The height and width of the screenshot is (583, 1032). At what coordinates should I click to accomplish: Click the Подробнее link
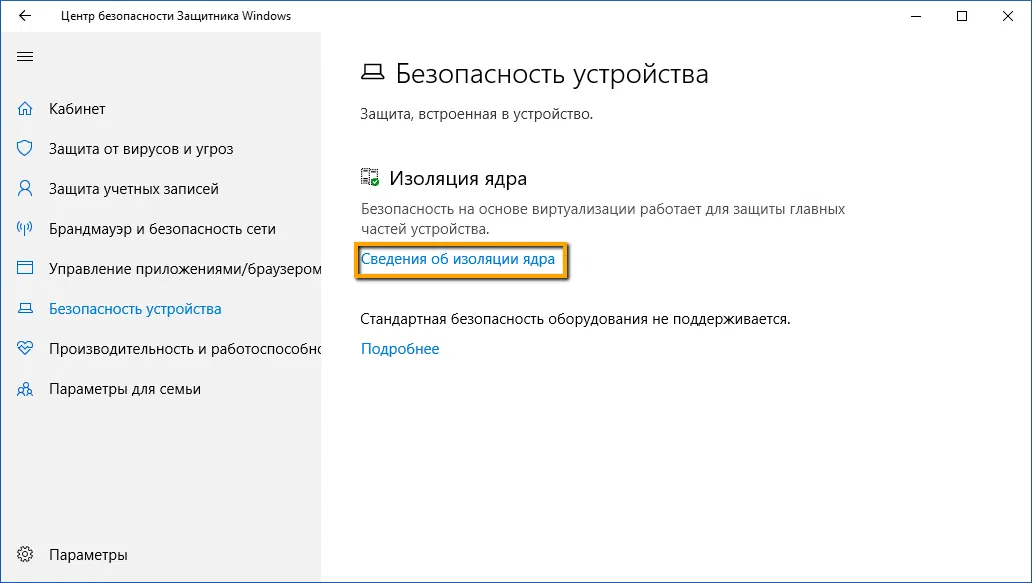400,349
